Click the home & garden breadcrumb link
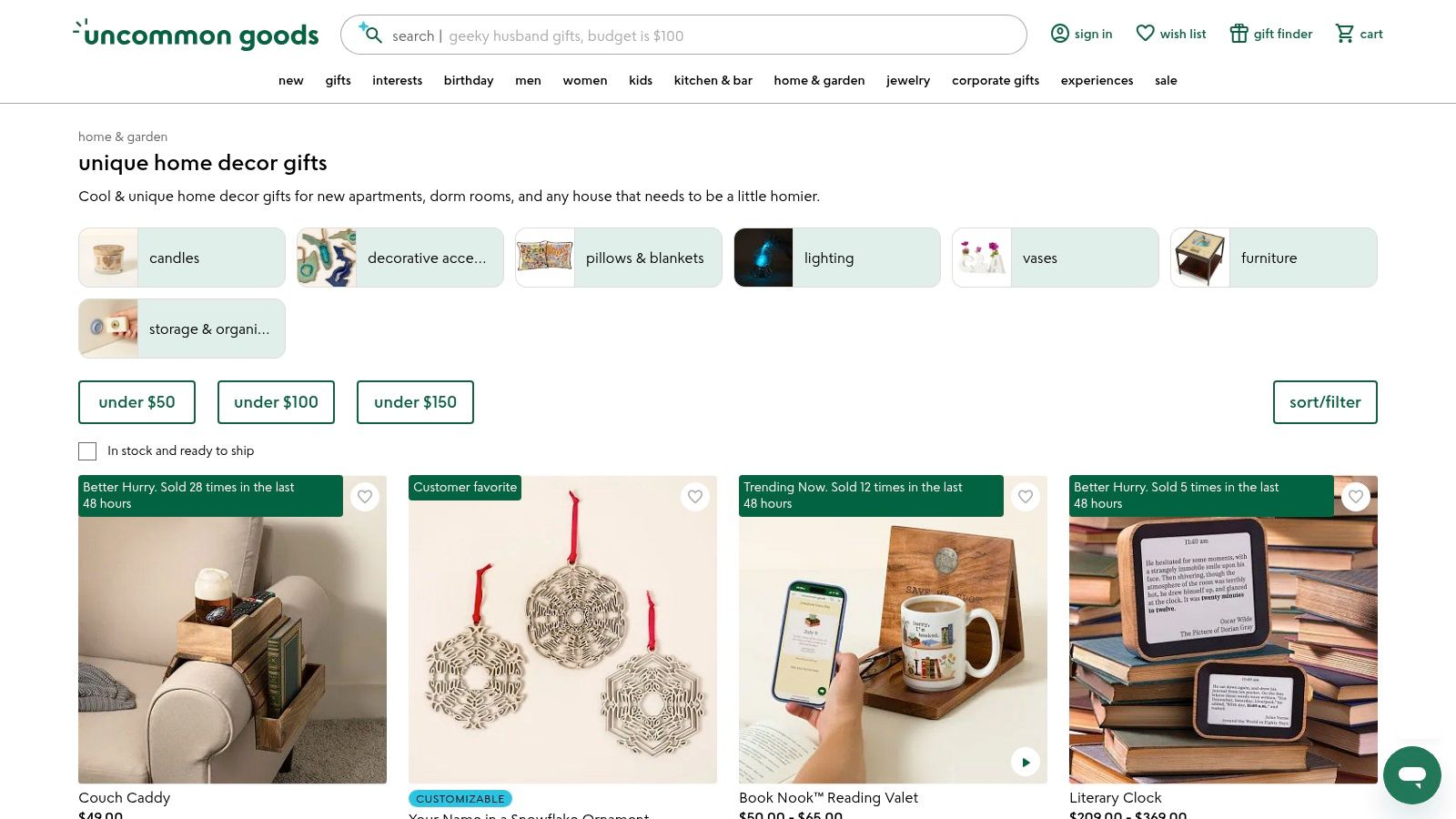The image size is (1456, 819). pos(123,136)
